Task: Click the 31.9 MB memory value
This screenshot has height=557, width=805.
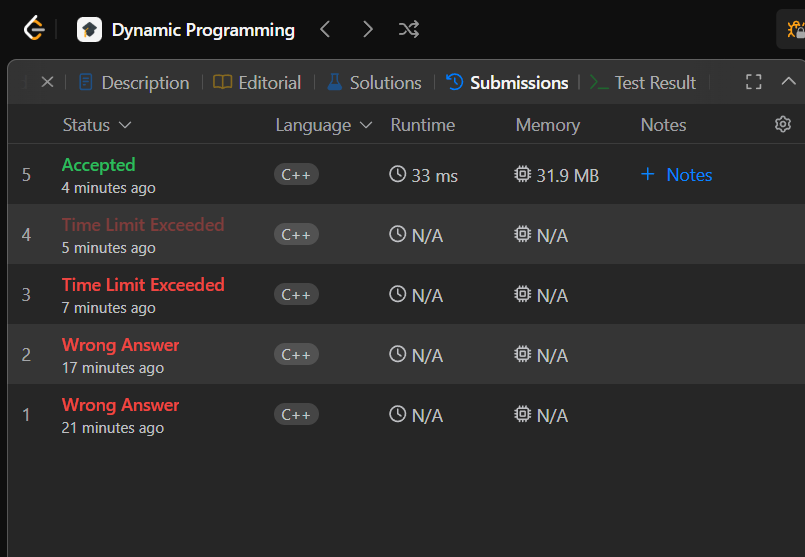Action: (568, 176)
